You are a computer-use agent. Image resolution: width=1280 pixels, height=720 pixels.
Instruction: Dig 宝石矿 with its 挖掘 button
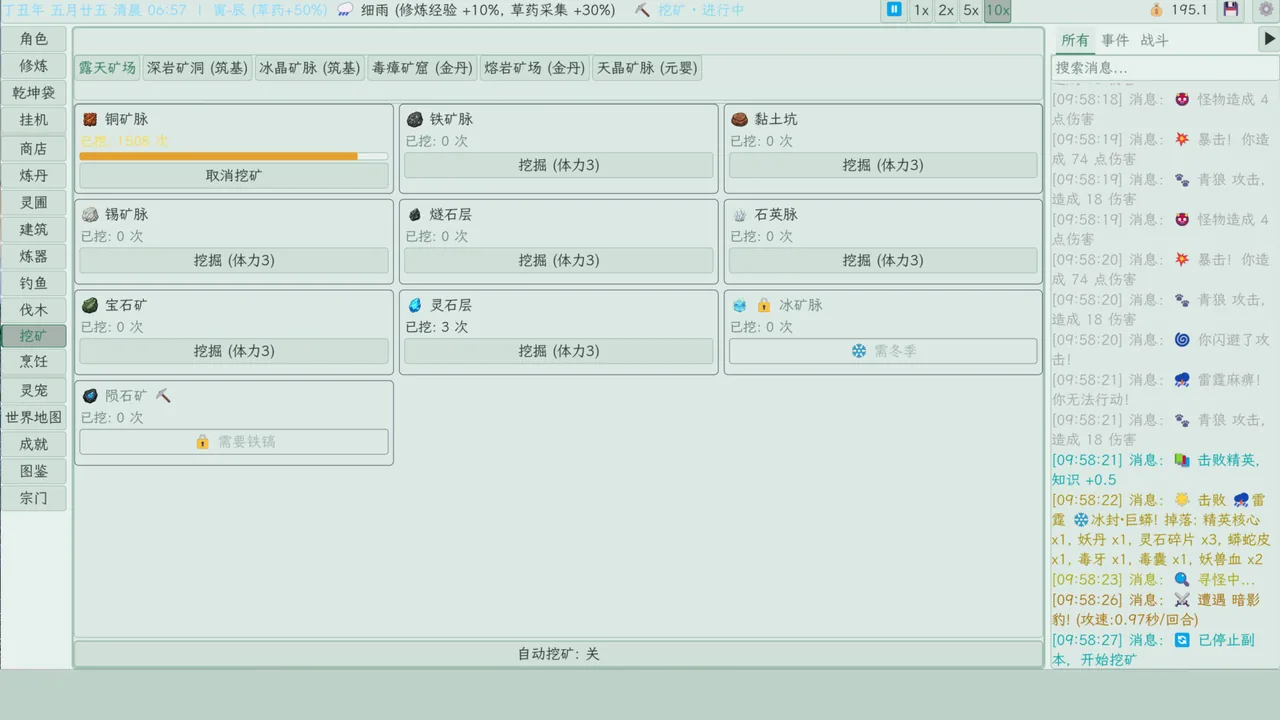(234, 351)
